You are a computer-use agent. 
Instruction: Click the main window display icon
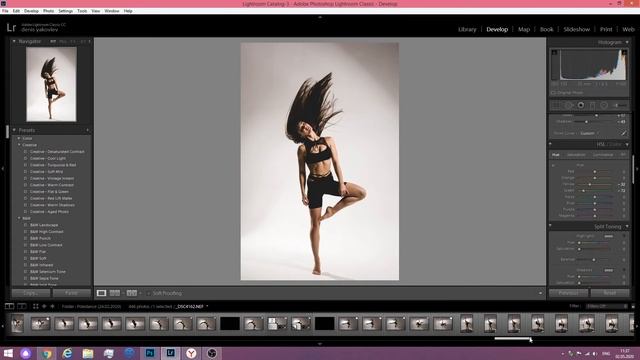point(9,306)
